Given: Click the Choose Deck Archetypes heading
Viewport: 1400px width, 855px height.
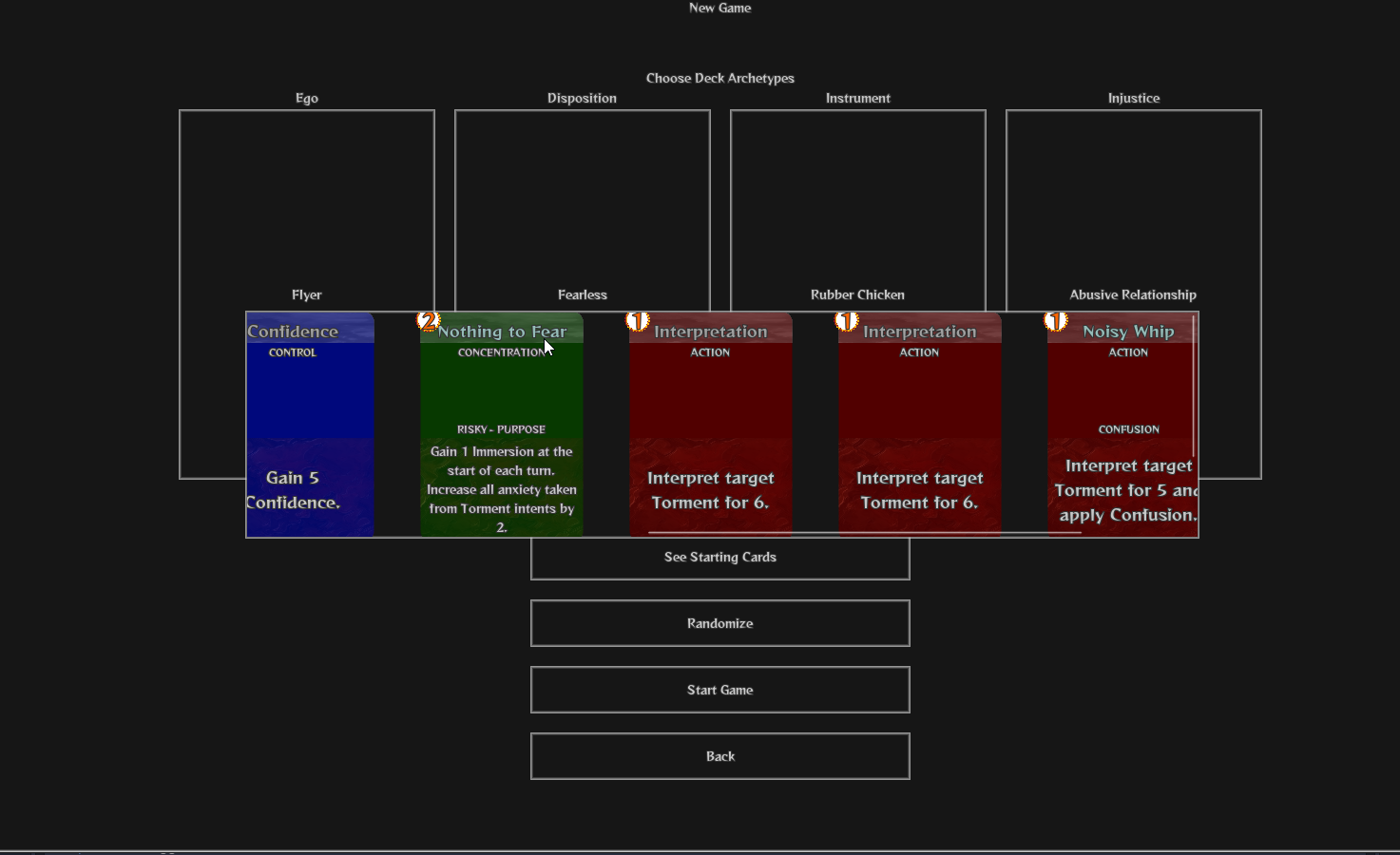Looking at the screenshot, I should 719,78.
